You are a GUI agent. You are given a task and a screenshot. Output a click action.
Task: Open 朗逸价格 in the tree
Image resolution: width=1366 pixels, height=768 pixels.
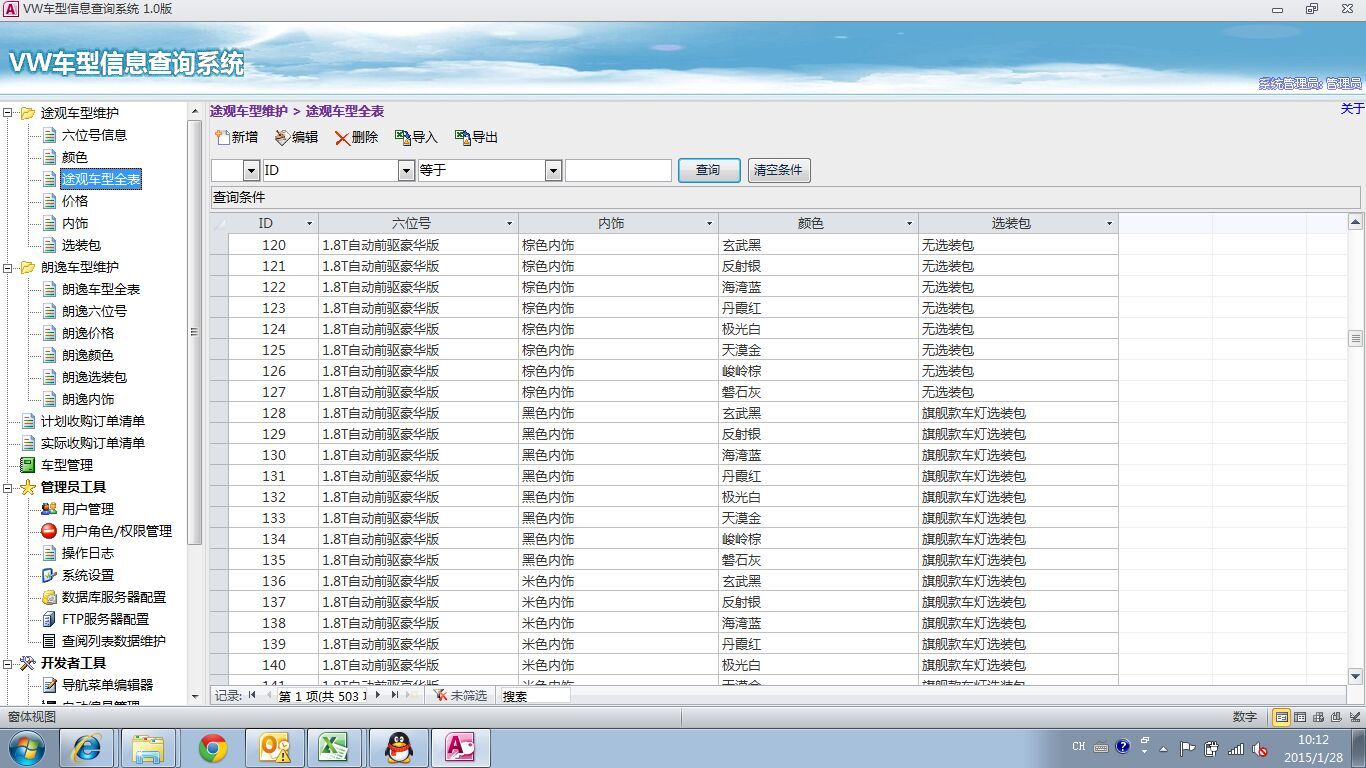coord(88,333)
